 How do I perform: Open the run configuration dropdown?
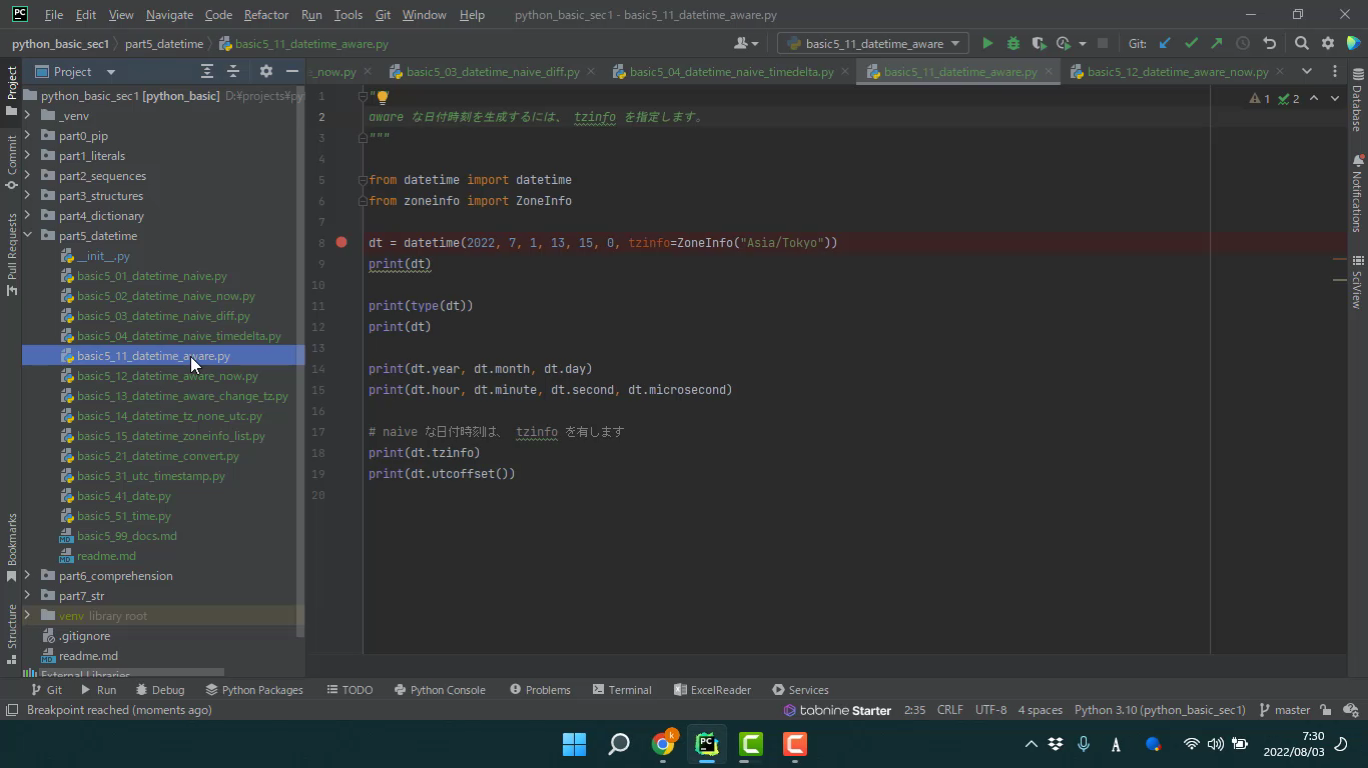(873, 44)
